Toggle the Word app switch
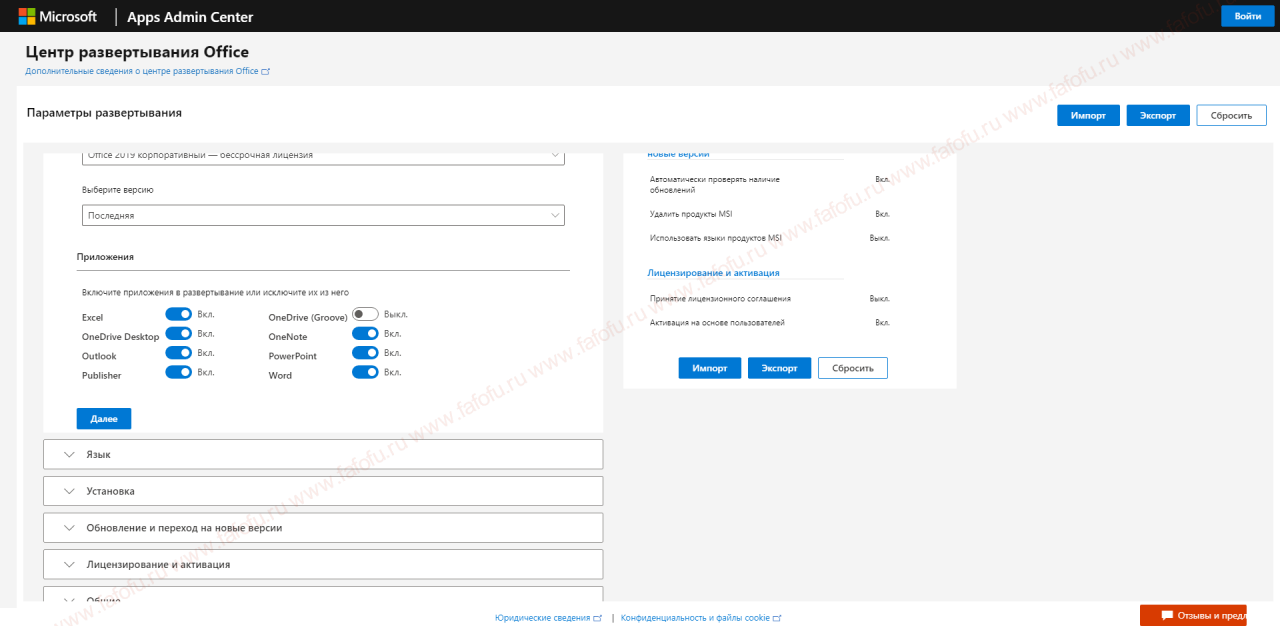Screen dimensions: 1280x626 click(x=365, y=372)
